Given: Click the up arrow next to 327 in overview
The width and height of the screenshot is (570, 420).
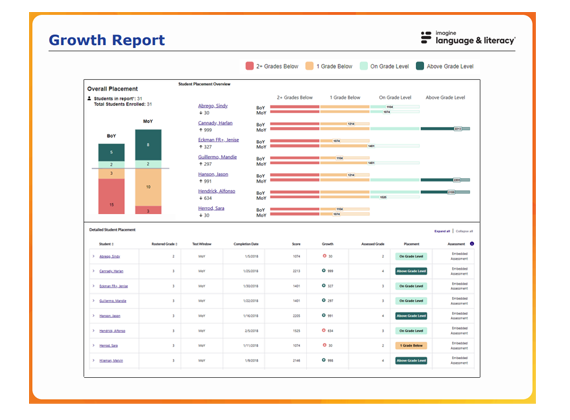Looking at the screenshot, I should (201, 147).
